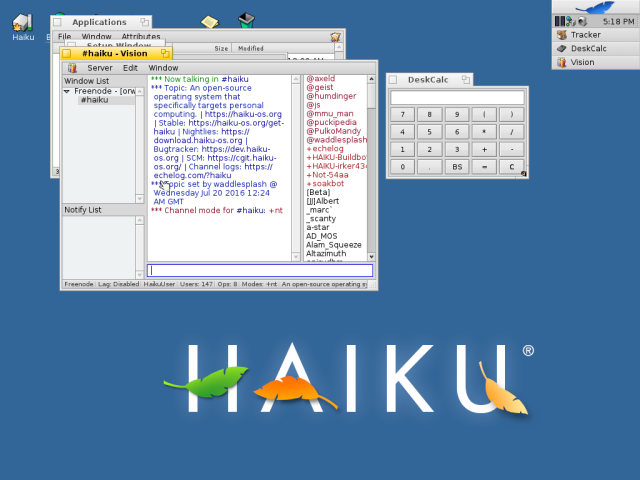Click "Users: 147" in status bar
The height and width of the screenshot is (480, 640).
tap(196, 284)
